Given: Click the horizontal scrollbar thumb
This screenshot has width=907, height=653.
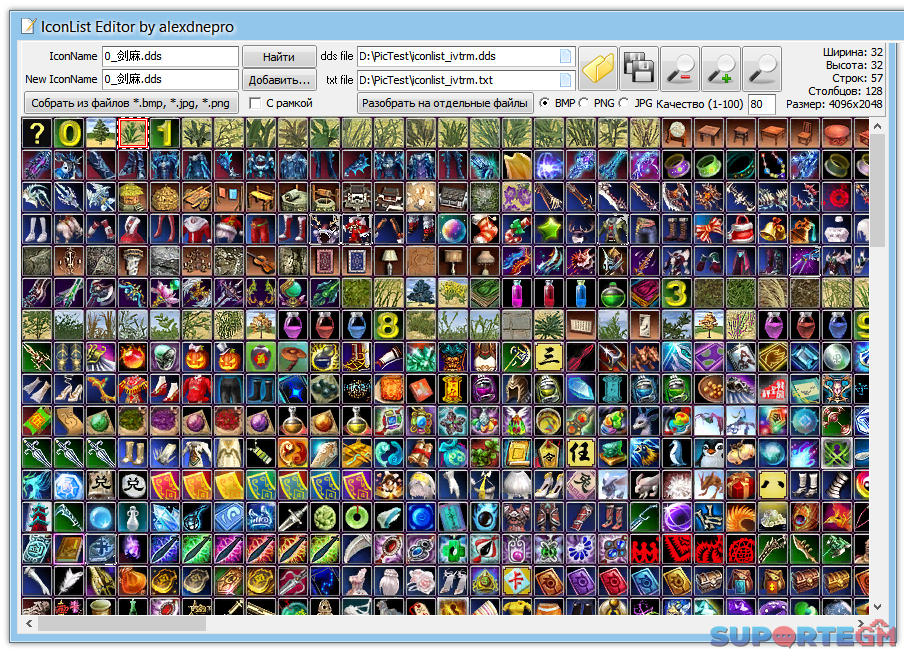Looking at the screenshot, I should (x=122, y=624).
